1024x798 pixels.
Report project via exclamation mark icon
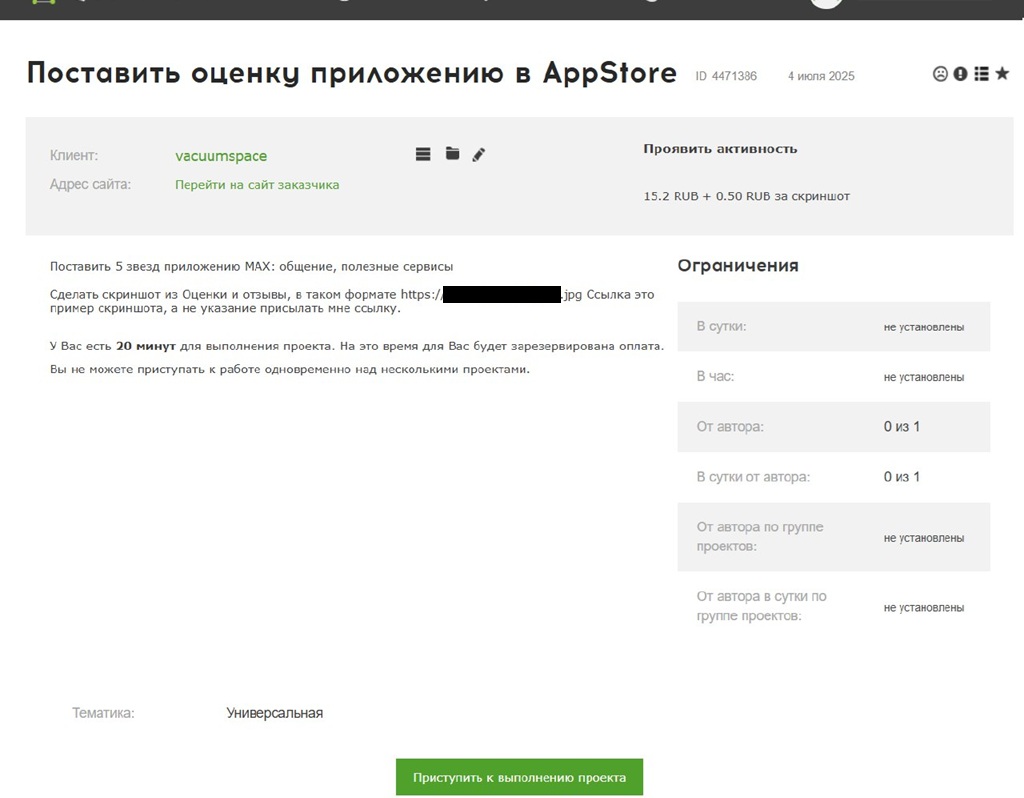pyautogui.click(x=960, y=74)
